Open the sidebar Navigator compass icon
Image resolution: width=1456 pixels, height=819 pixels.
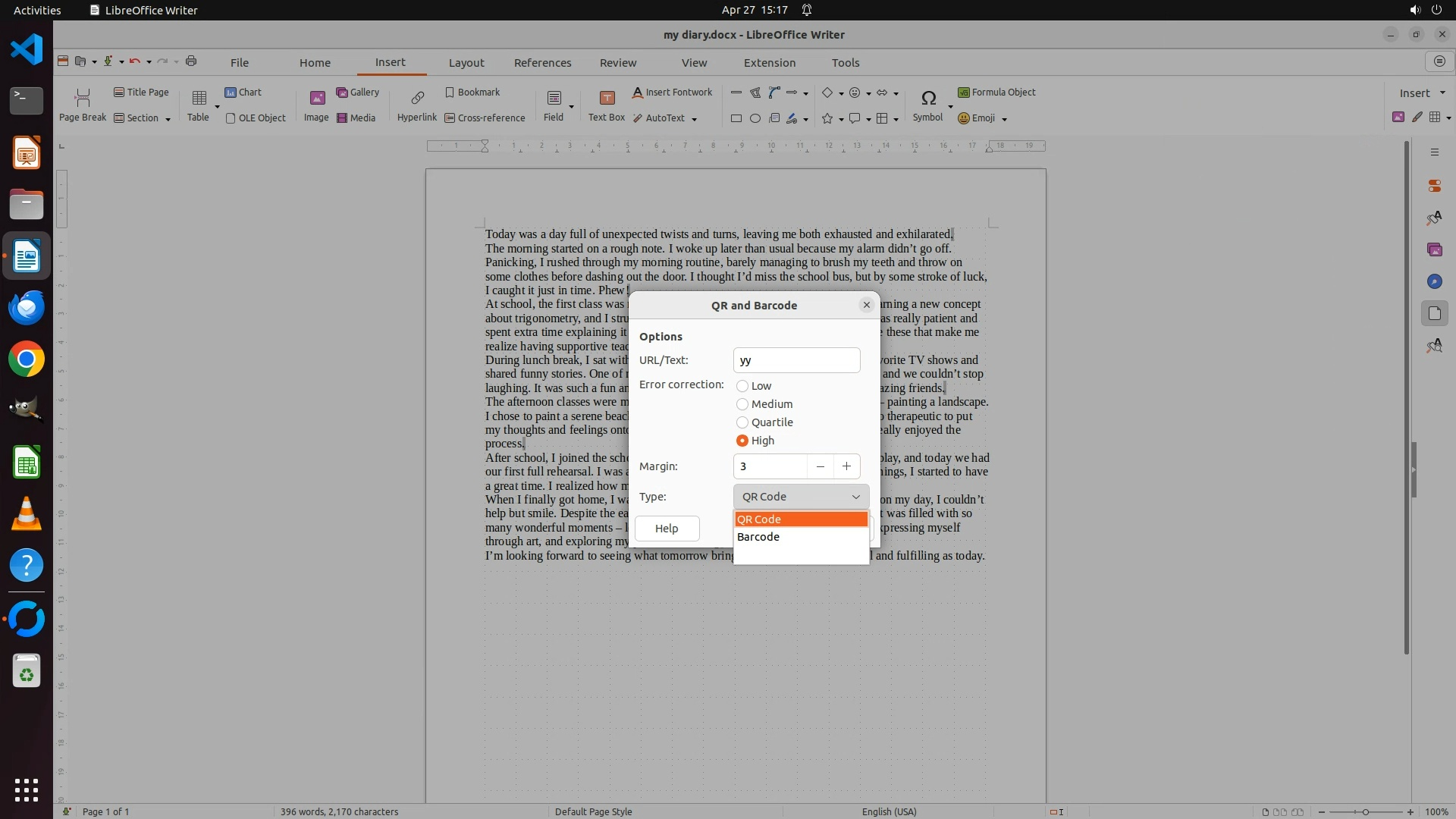[x=1434, y=281]
